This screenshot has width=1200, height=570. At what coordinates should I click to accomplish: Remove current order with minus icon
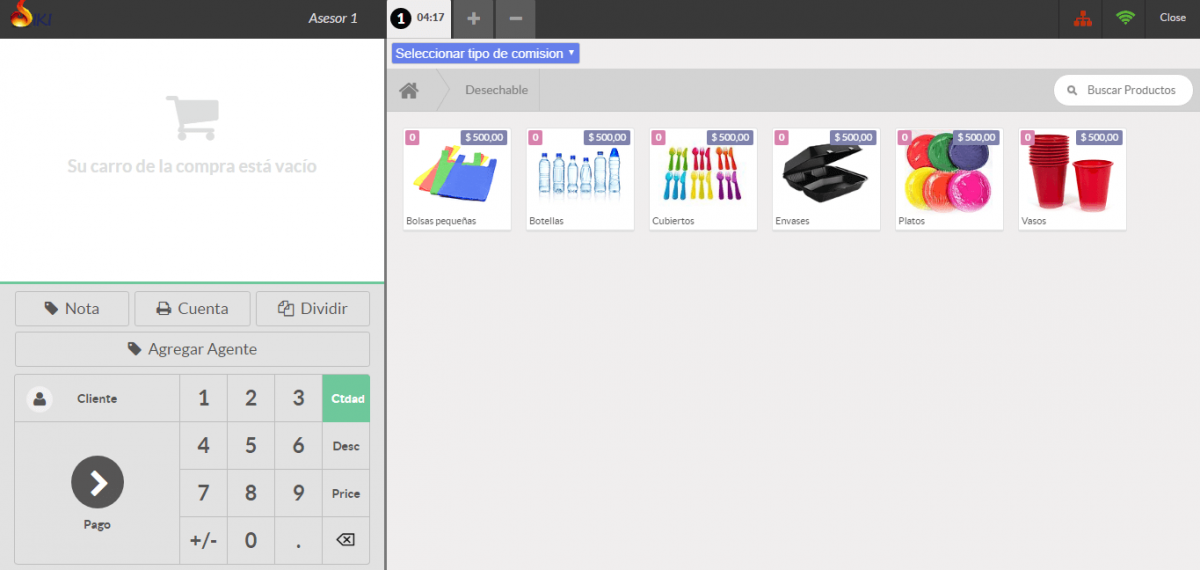pos(515,18)
